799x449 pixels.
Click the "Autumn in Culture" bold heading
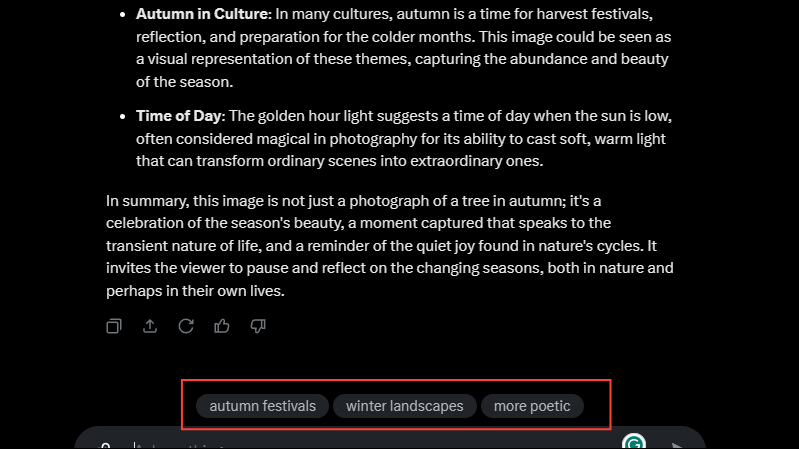pyautogui.click(x=202, y=14)
